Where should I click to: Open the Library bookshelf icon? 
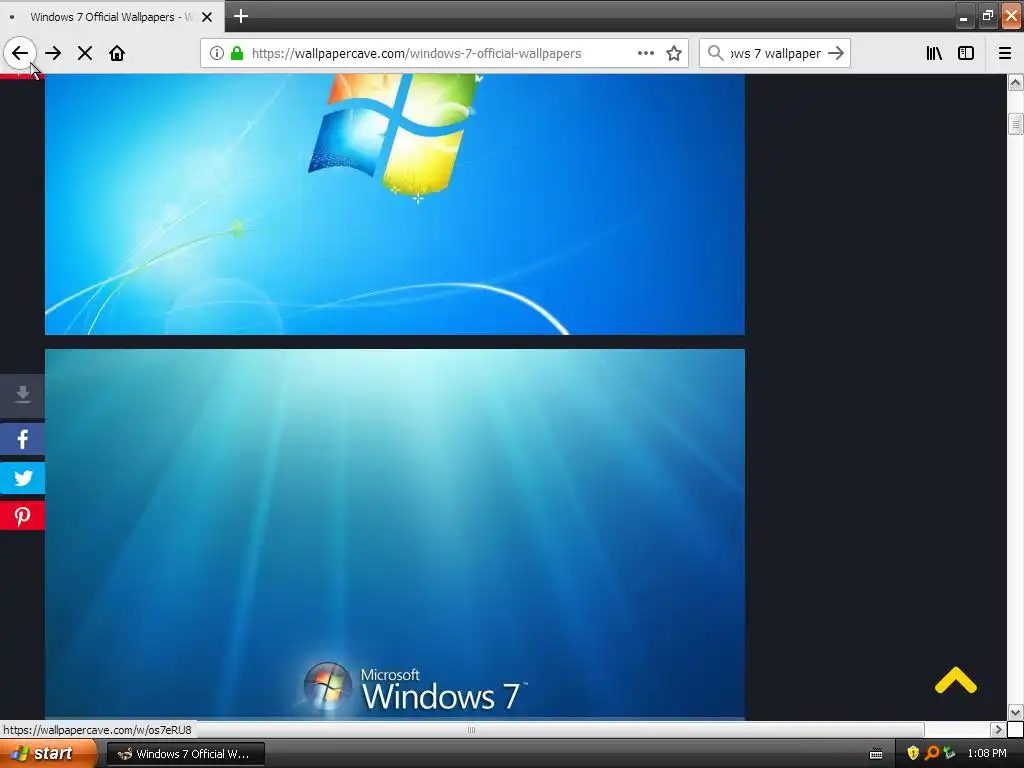click(934, 53)
